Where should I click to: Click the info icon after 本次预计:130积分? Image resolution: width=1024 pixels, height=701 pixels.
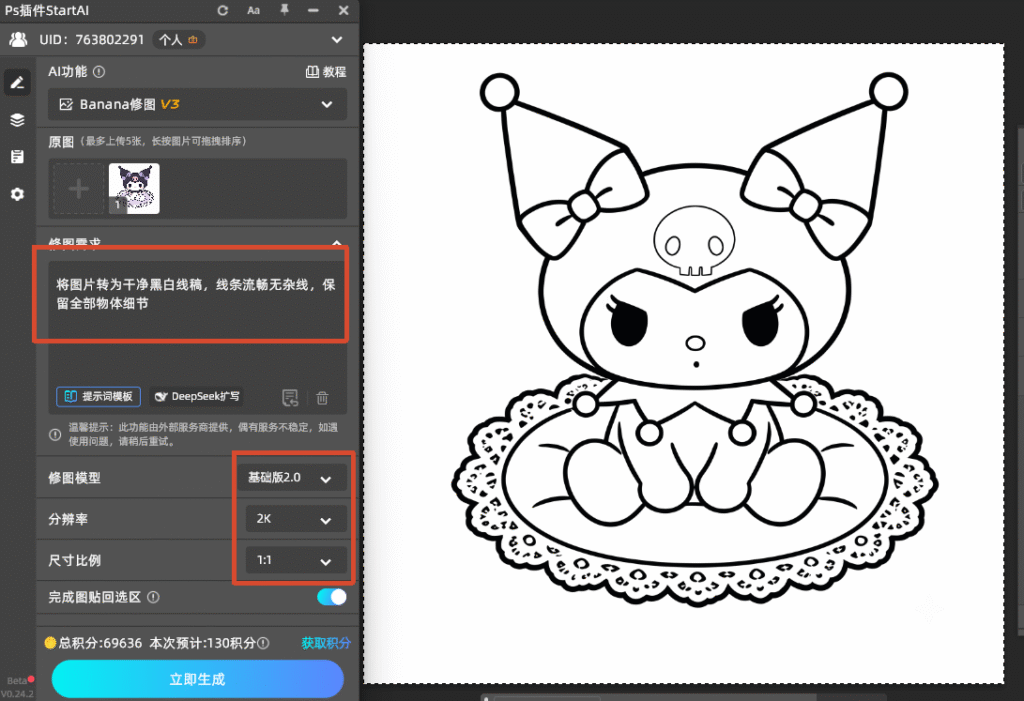pos(263,644)
